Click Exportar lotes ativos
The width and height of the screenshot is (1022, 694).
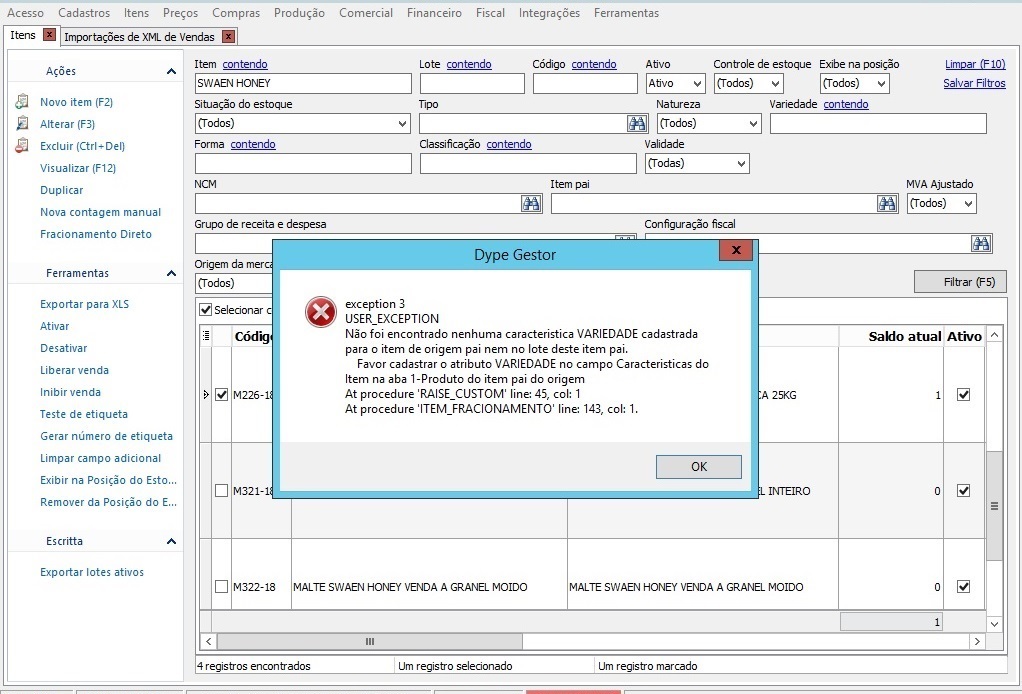click(92, 572)
